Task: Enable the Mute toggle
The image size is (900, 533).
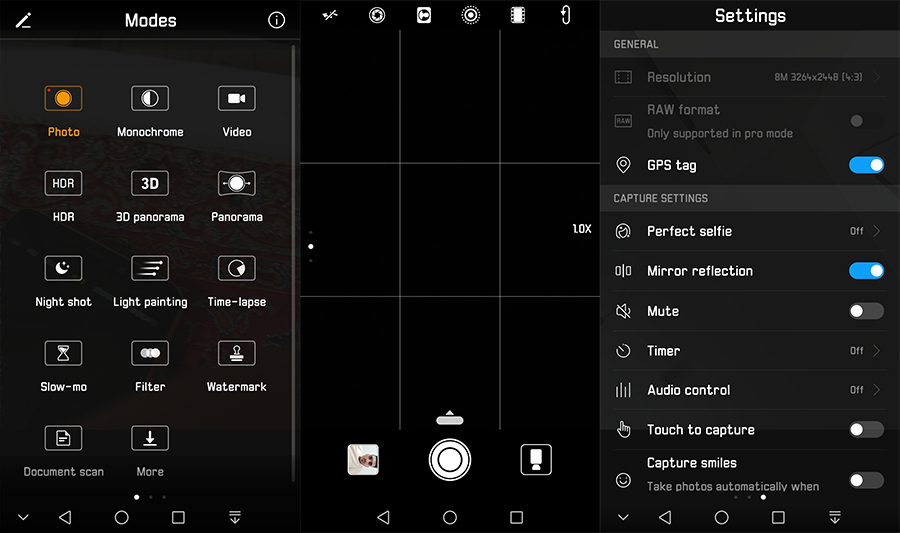Action: tap(865, 311)
